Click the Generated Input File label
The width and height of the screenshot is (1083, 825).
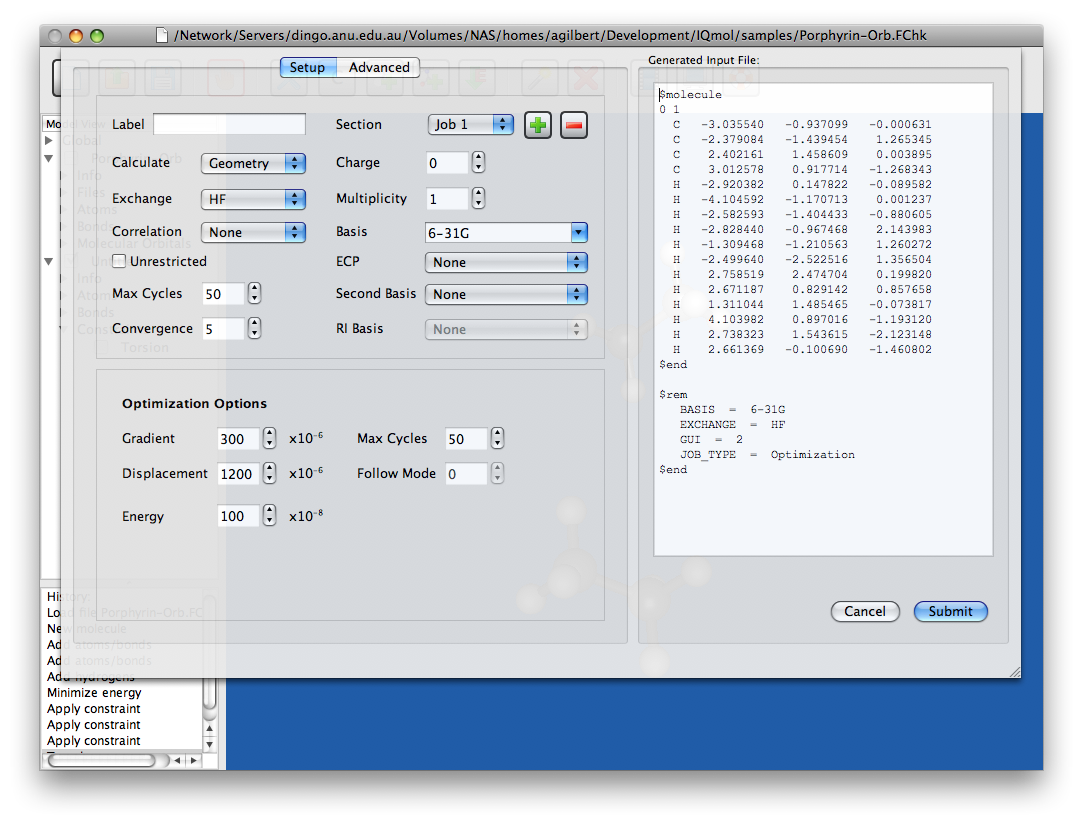coord(703,60)
